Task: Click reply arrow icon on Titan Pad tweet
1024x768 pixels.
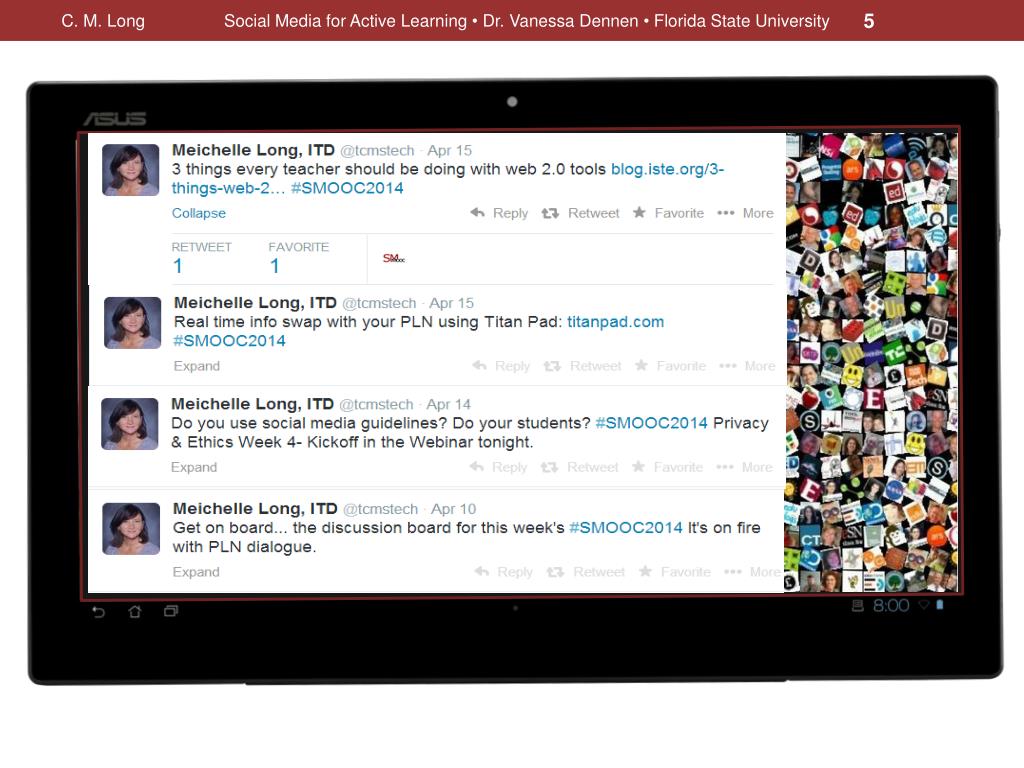Action: (479, 365)
